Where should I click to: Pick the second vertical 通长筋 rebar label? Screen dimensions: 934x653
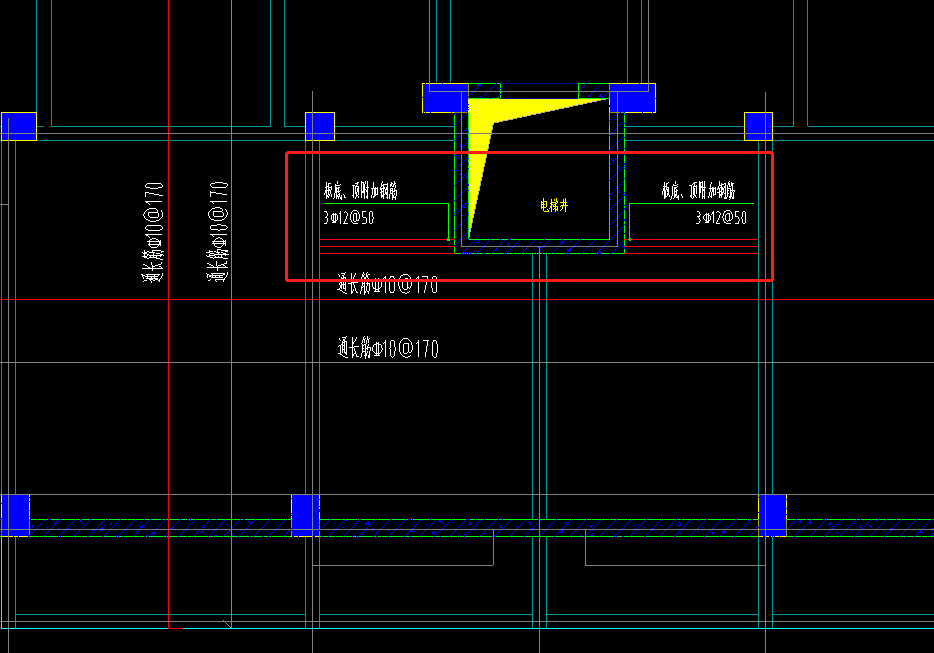(218, 232)
